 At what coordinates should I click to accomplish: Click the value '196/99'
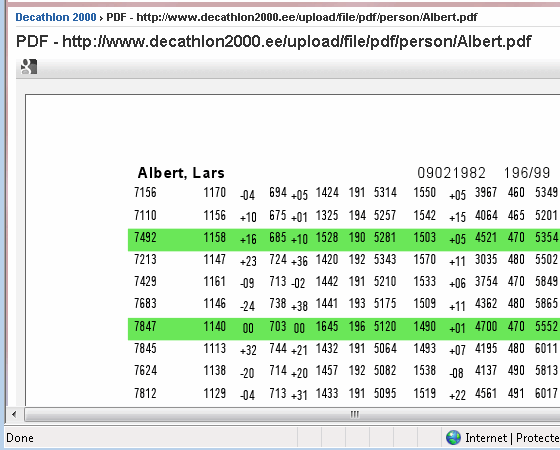[527, 173]
